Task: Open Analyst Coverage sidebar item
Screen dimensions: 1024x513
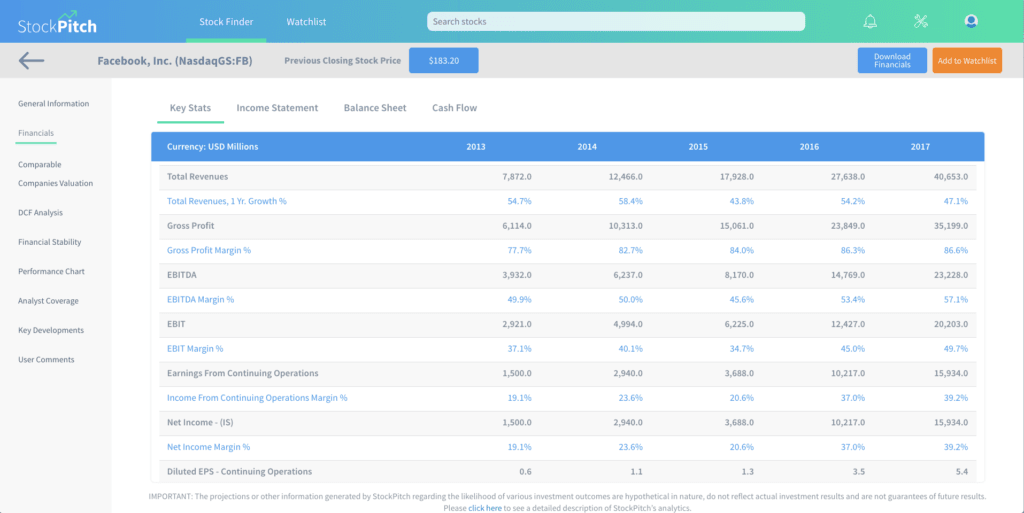Action: pyautogui.click(x=48, y=301)
